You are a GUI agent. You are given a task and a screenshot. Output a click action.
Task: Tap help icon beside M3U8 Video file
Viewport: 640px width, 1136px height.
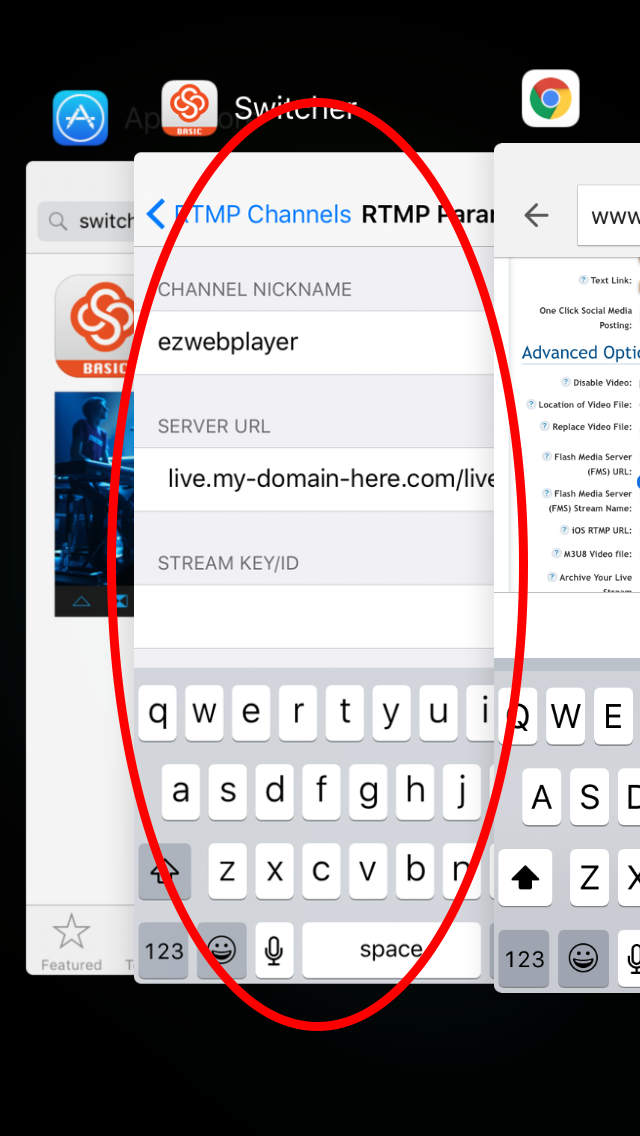point(556,554)
